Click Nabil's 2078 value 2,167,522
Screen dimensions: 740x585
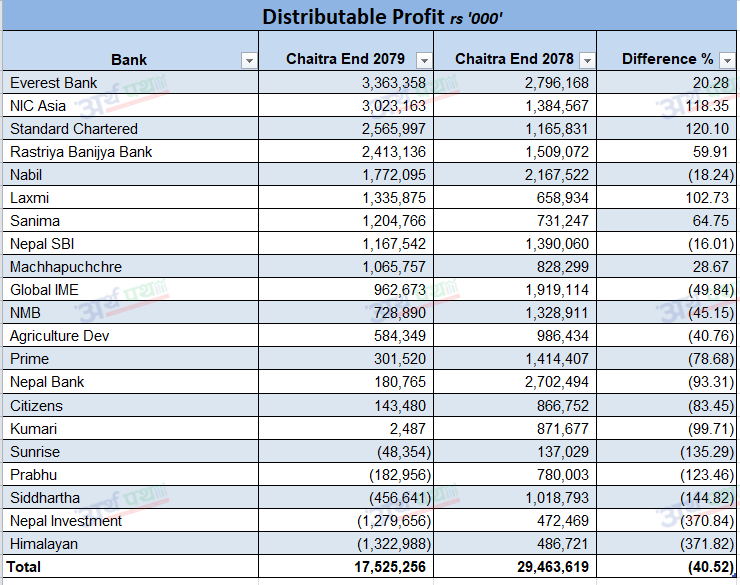pyautogui.click(x=557, y=175)
